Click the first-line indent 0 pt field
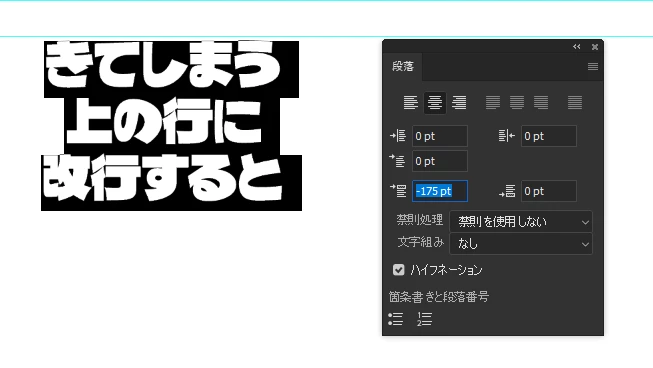Viewport: 653px width, 368px height. coord(440,161)
